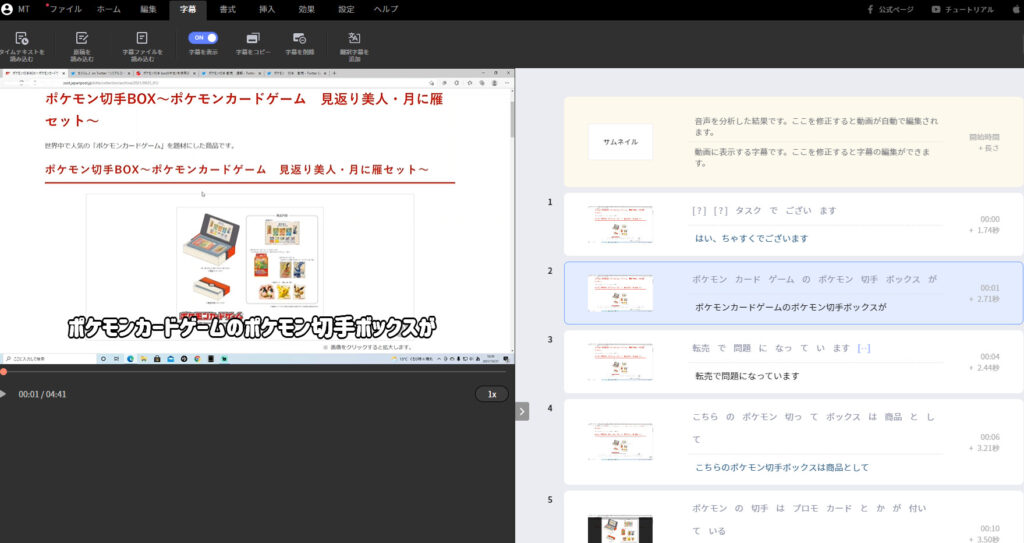This screenshot has height=543, width=1024.
Task: Open the ヘルプ tab
Action: [x=386, y=9]
